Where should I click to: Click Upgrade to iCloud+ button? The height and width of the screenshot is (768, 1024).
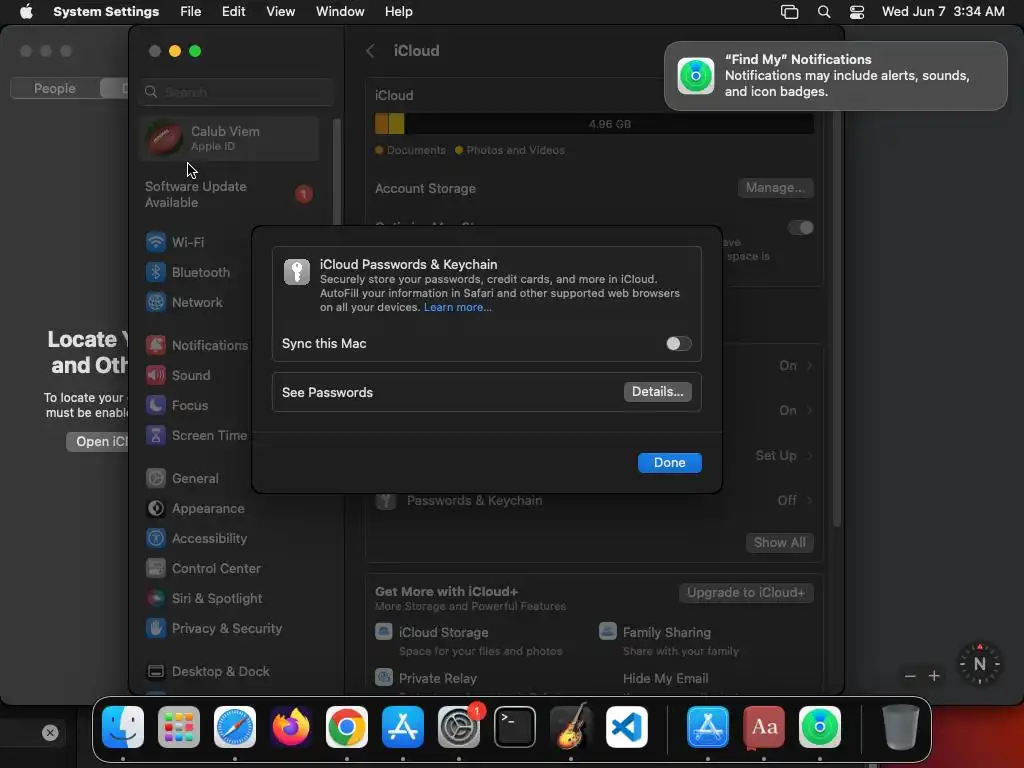coord(746,592)
